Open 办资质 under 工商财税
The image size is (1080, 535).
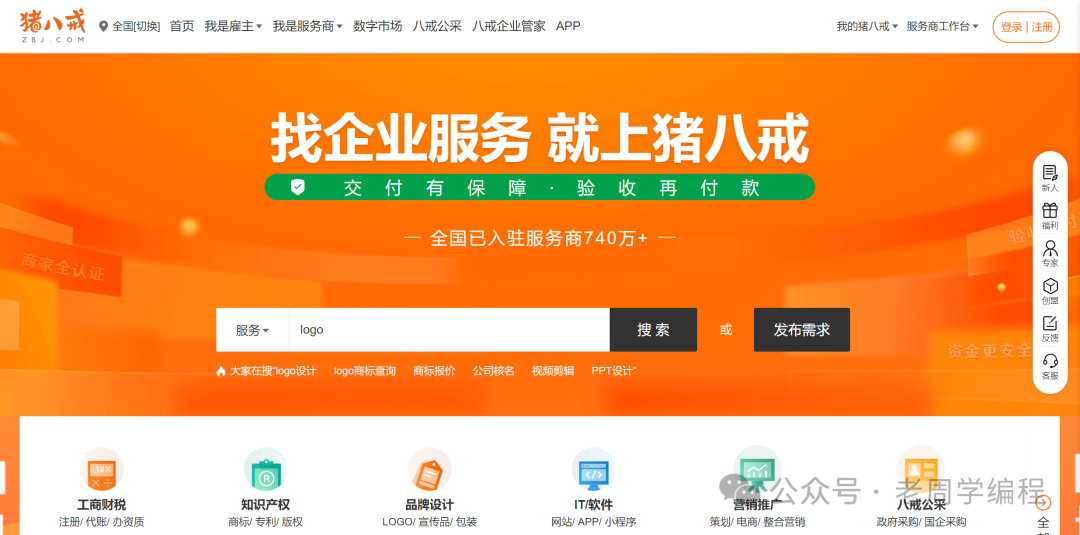129,522
